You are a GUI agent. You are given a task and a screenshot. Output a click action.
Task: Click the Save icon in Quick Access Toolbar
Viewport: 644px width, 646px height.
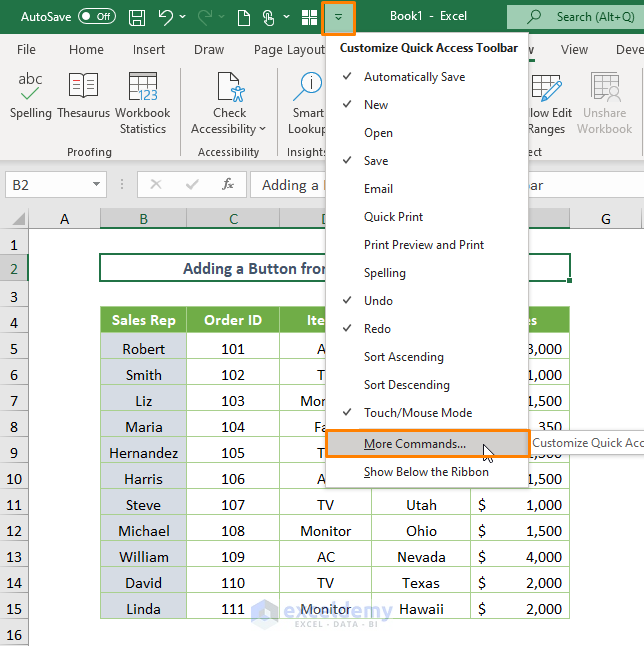point(137,17)
